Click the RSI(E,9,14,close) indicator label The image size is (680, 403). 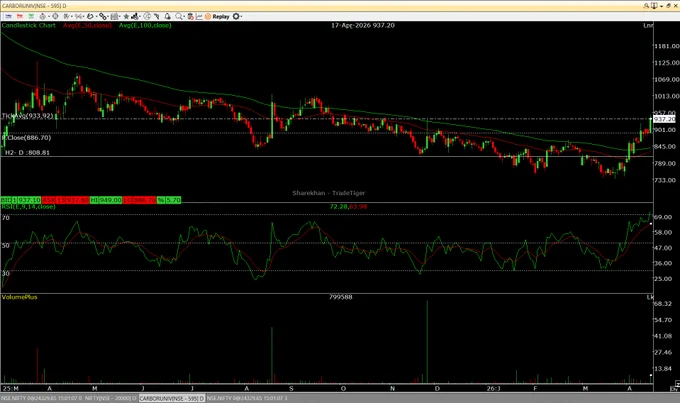point(29,206)
